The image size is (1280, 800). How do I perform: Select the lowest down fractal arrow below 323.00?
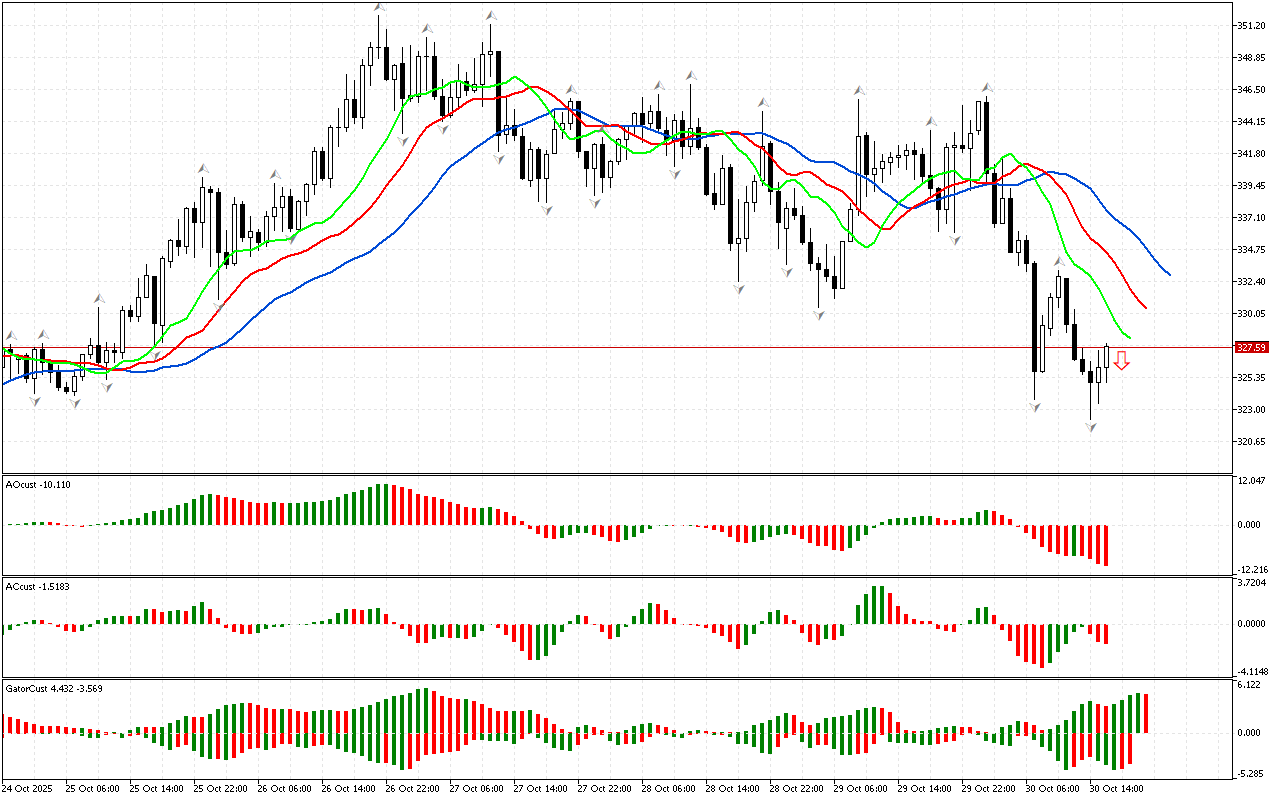click(1091, 427)
